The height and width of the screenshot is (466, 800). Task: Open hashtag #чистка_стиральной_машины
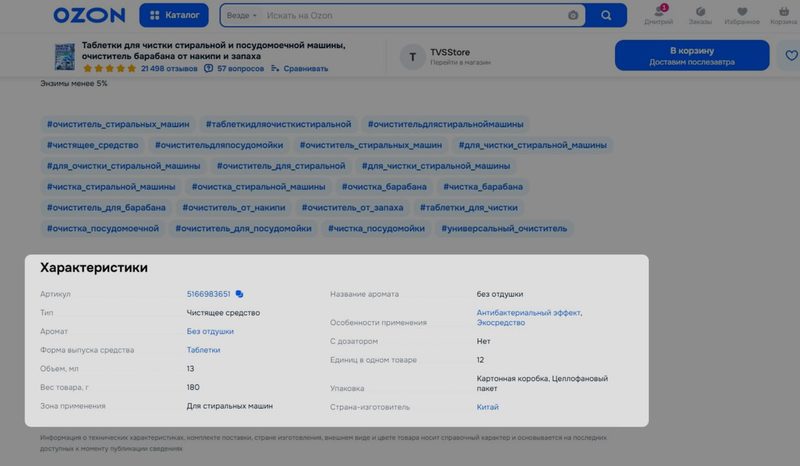(x=111, y=187)
